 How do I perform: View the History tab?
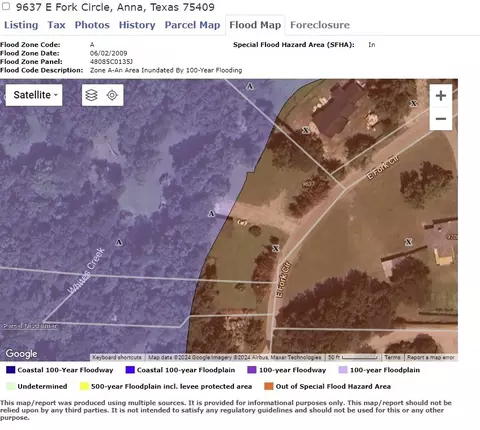click(137, 25)
